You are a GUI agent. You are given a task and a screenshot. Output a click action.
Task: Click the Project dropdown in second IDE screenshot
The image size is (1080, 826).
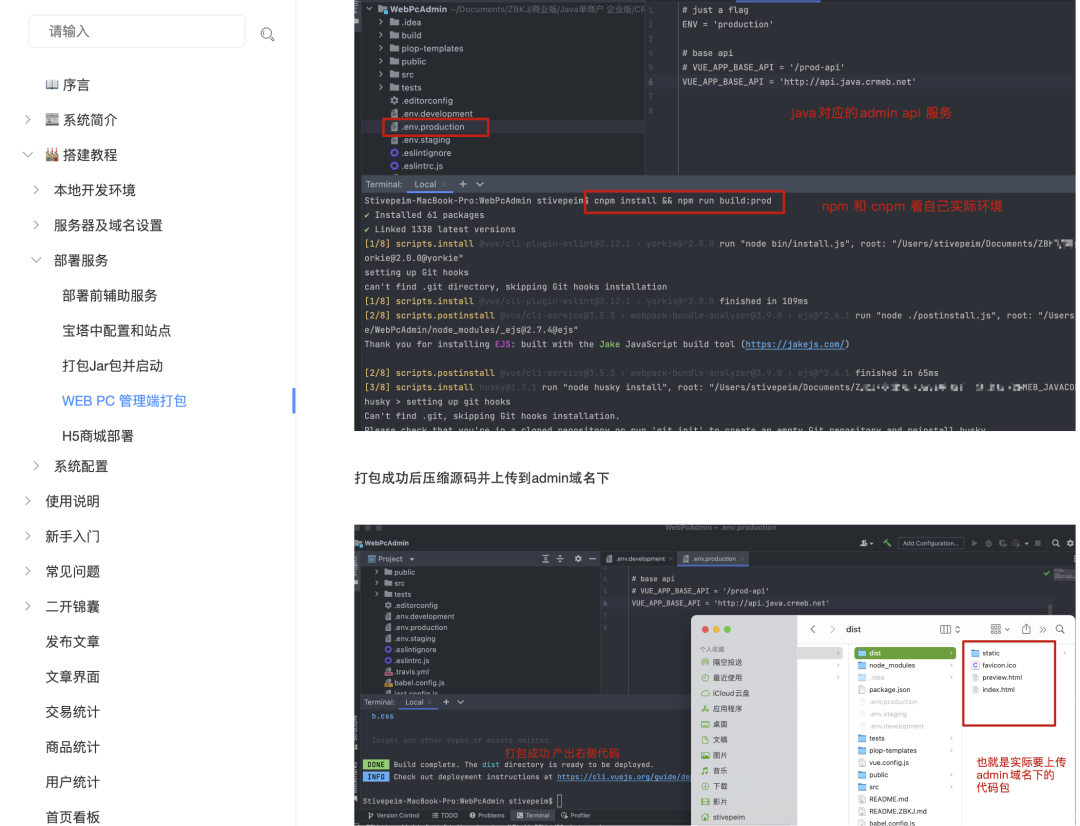(391, 559)
